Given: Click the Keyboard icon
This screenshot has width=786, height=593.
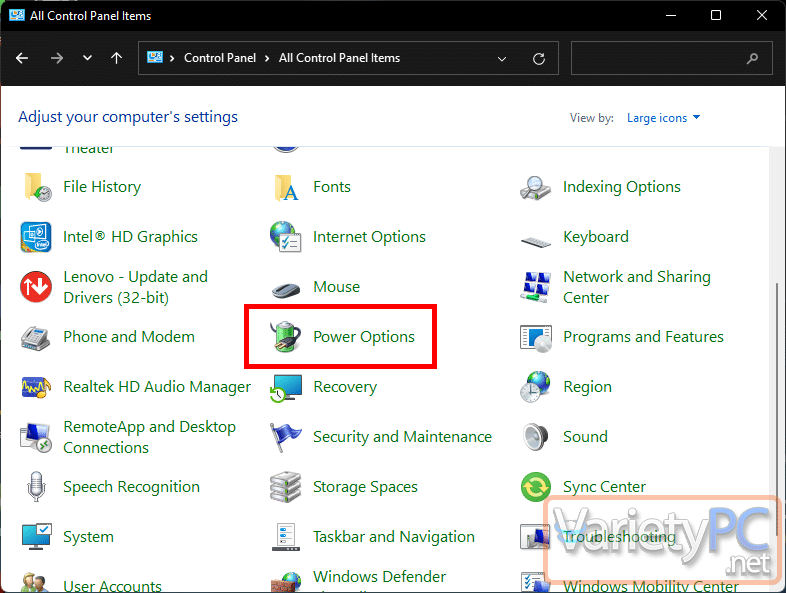Looking at the screenshot, I should point(535,242).
